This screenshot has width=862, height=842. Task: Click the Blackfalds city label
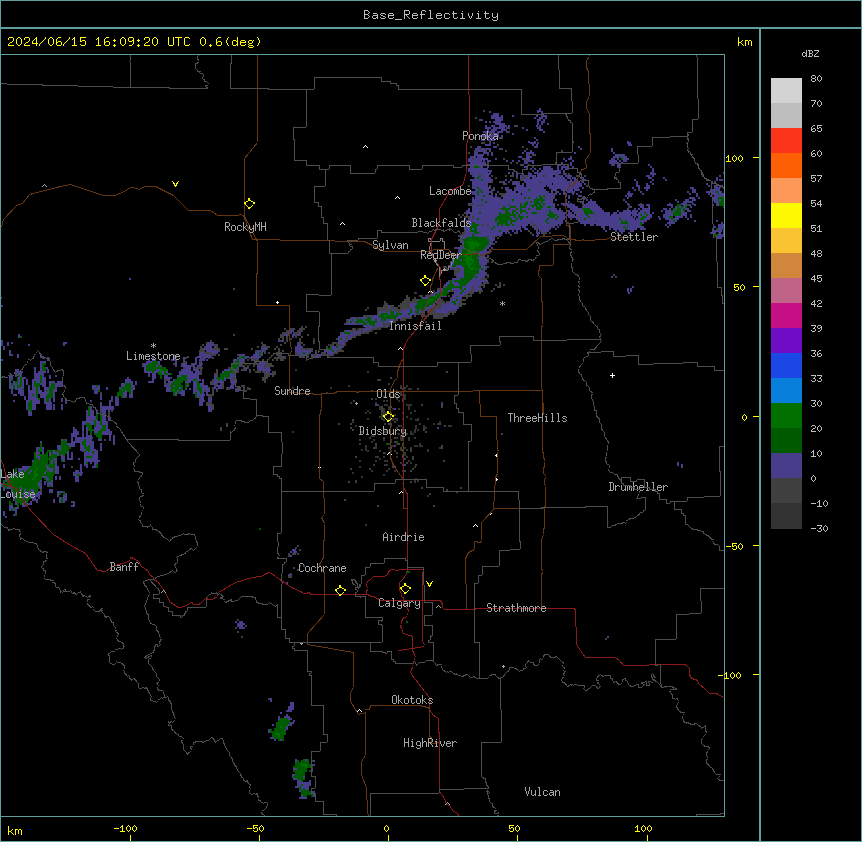[x=441, y=223]
